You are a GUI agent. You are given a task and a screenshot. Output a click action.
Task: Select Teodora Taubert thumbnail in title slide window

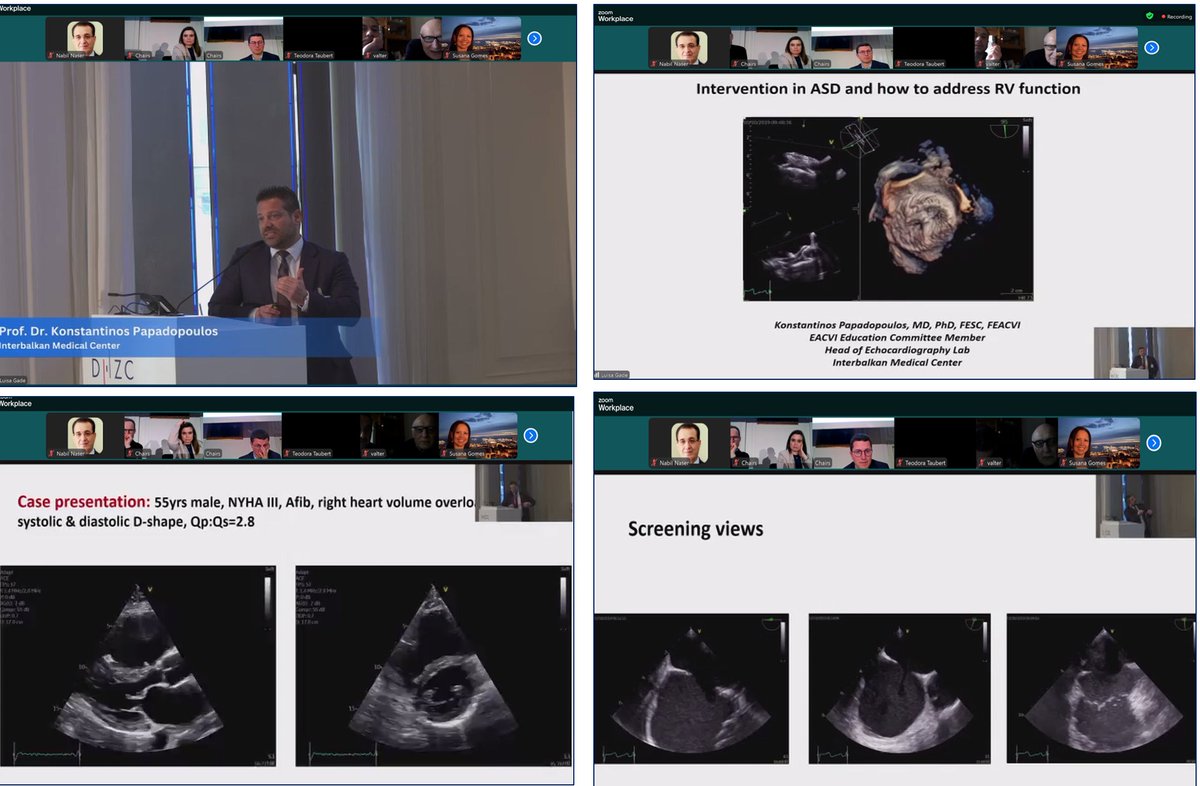click(934, 47)
